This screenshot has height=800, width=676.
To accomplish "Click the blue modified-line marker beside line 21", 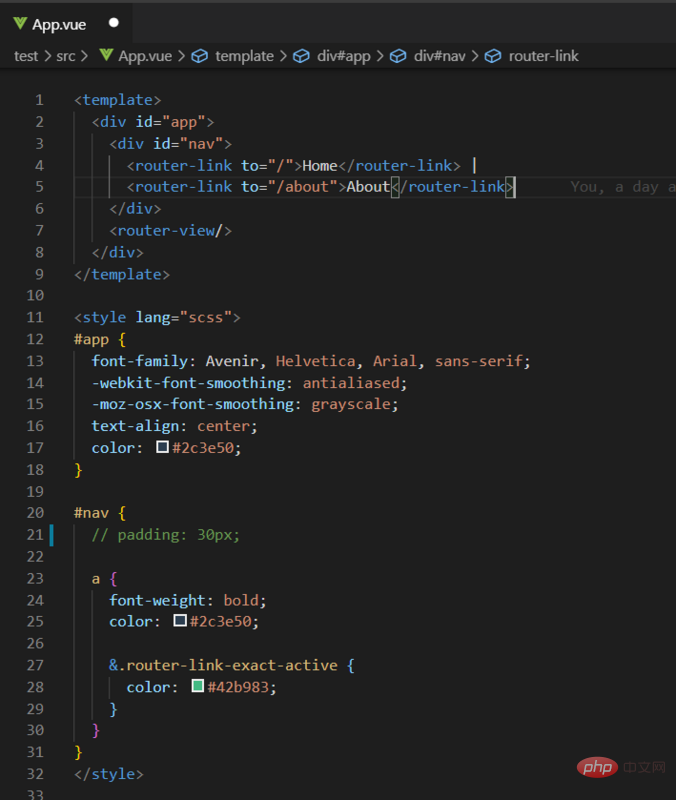I will pyautogui.click(x=52, y=534).
